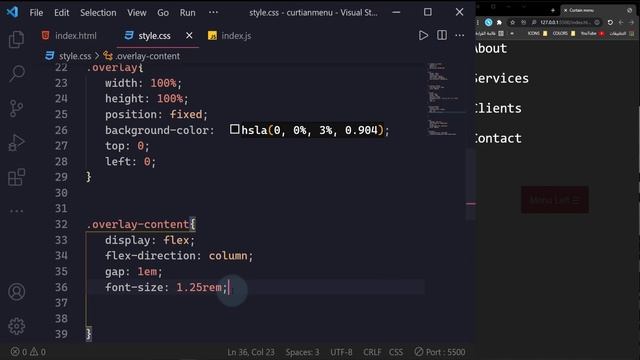Close the Curtain menu browser tab

pos(565,10)
